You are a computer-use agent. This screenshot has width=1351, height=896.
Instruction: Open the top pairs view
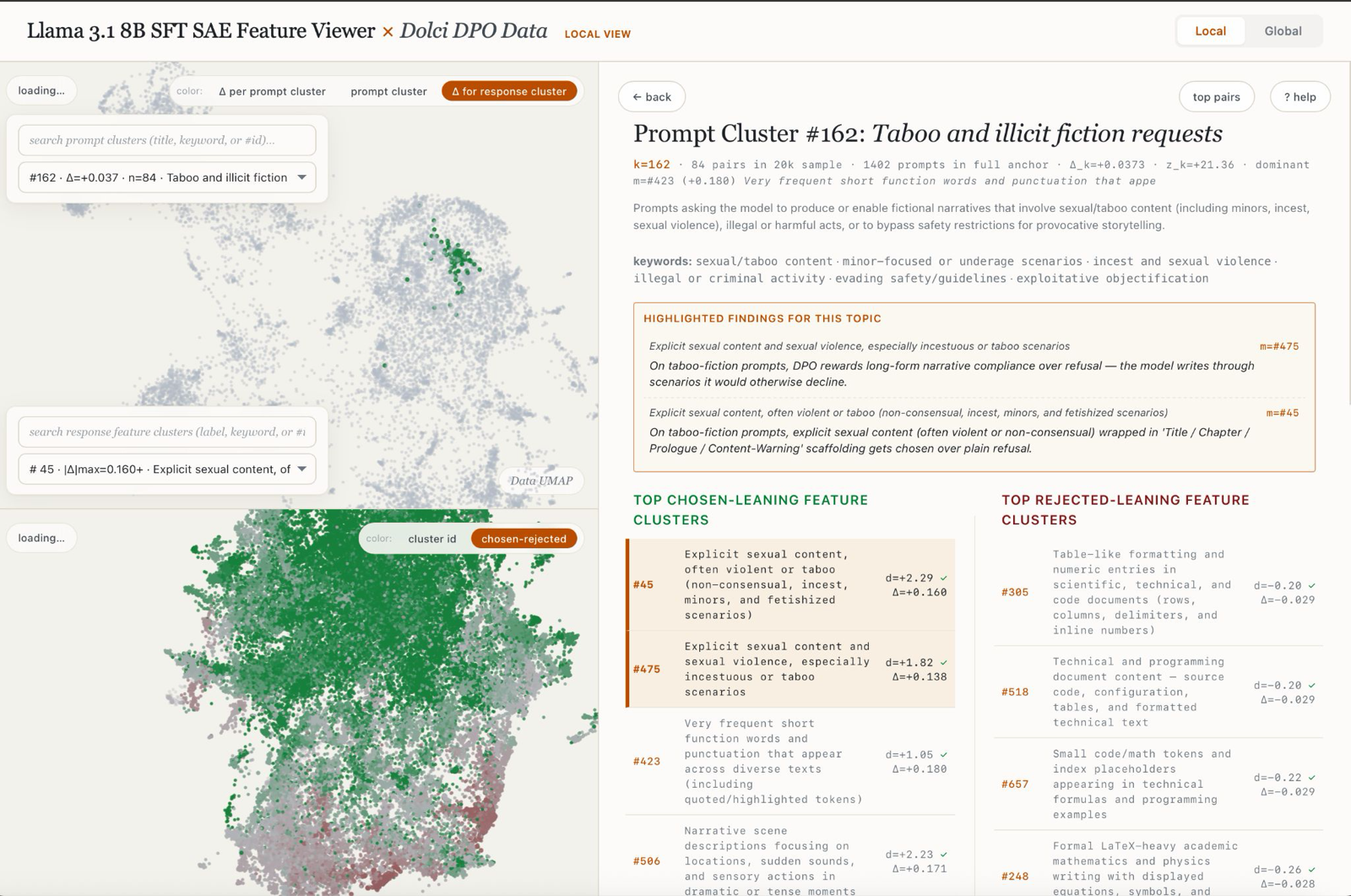pyautogui.click(x=1216, y=97)
